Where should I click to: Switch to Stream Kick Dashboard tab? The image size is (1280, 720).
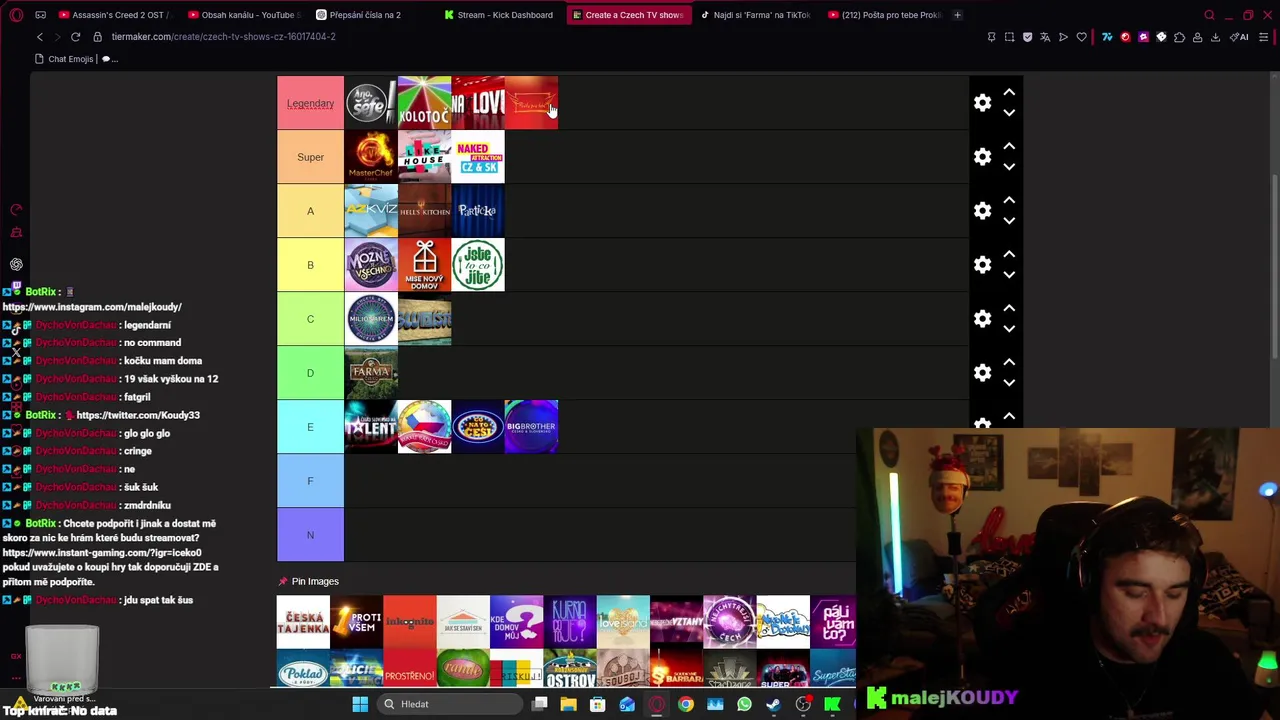pyautogui.click(x=498, y=15)
